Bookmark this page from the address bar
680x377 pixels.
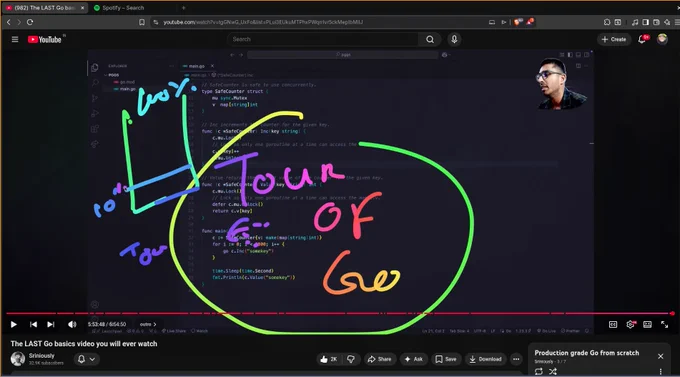point(142,22)
